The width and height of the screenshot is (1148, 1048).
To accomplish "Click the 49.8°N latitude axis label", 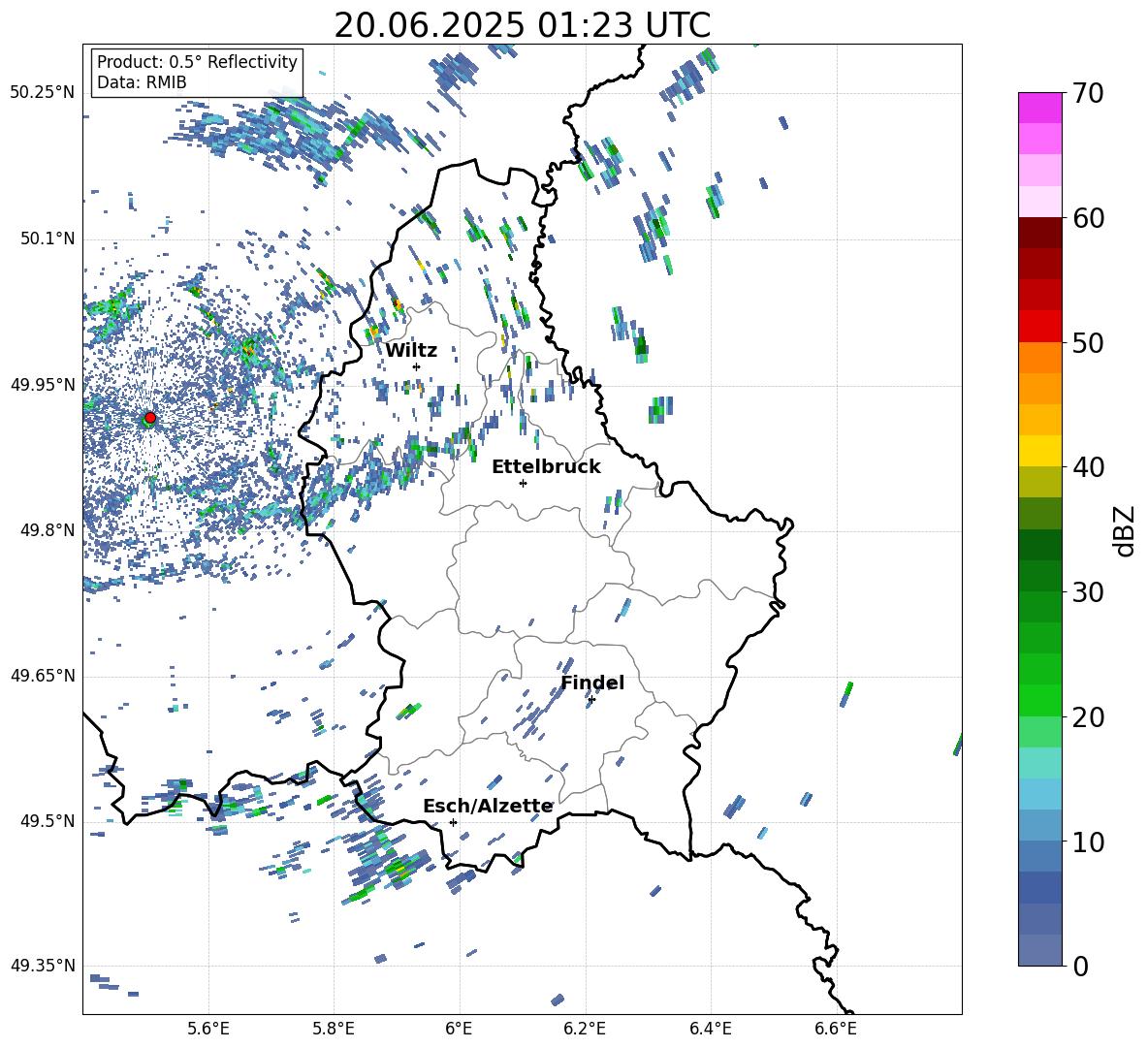I will click(x=47, y=530).
